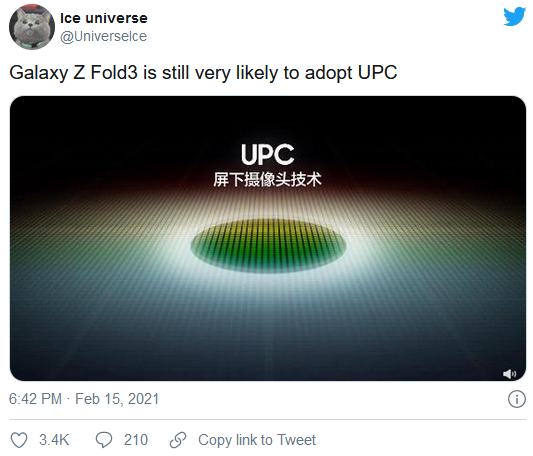Click "Galaxy Z Fold3" in the tweet text
The image size is (533, 456).
coord(73,73)
